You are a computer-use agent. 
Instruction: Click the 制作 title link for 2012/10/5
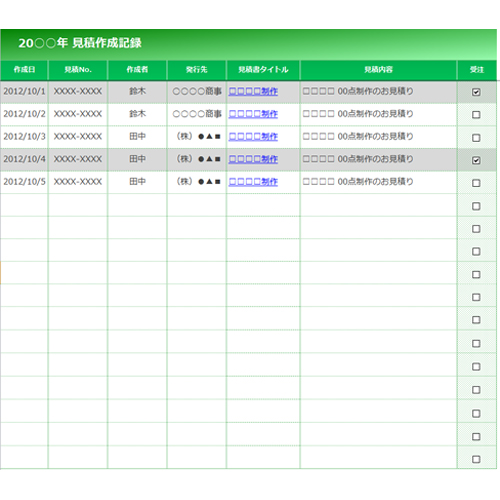(x=253, y=182)
